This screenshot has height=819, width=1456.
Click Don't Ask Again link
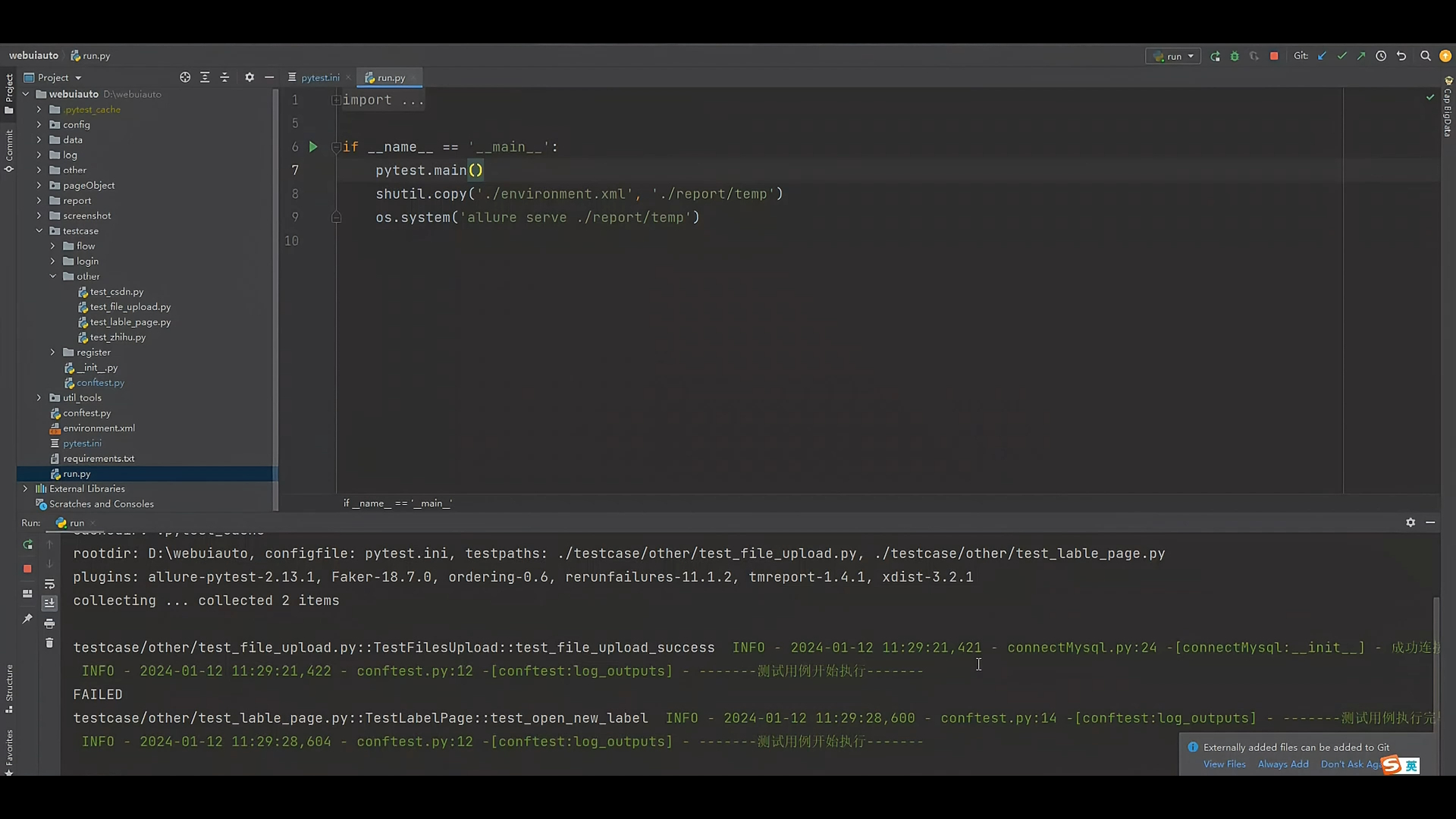pos(1351,764)
